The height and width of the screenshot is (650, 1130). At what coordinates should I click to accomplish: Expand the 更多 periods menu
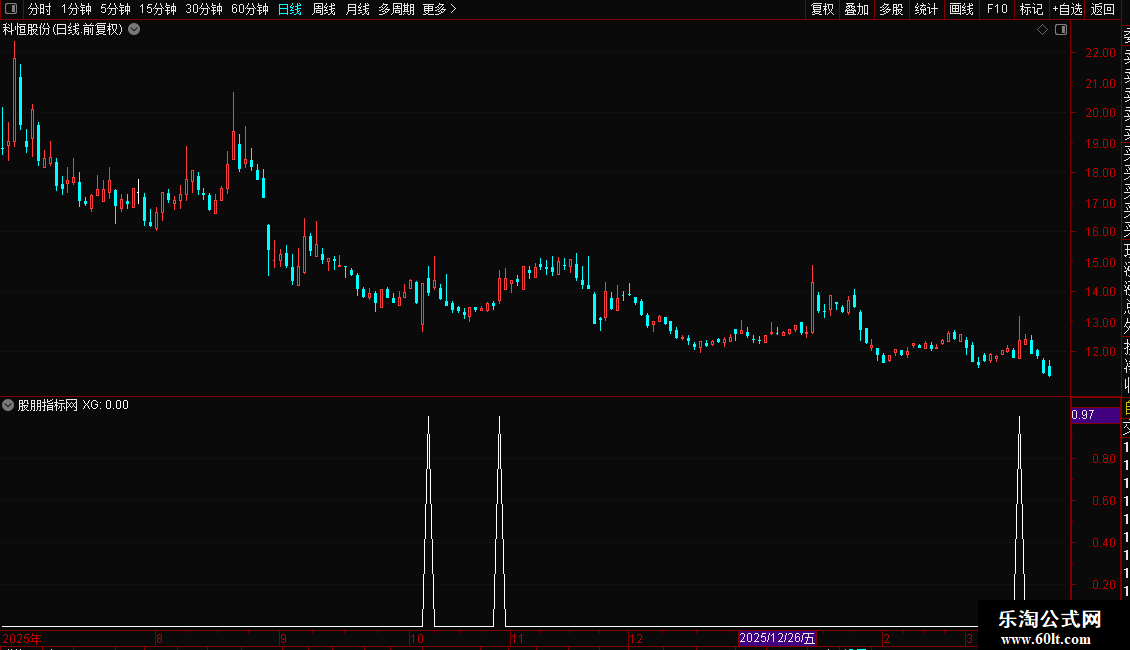coord(439,9)
